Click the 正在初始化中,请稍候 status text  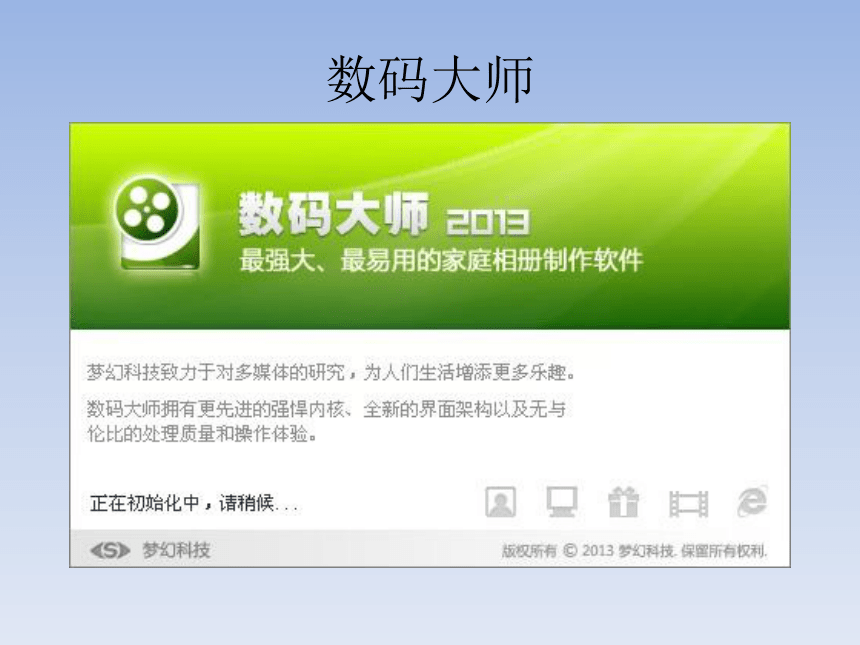click(x=194, y=503)
